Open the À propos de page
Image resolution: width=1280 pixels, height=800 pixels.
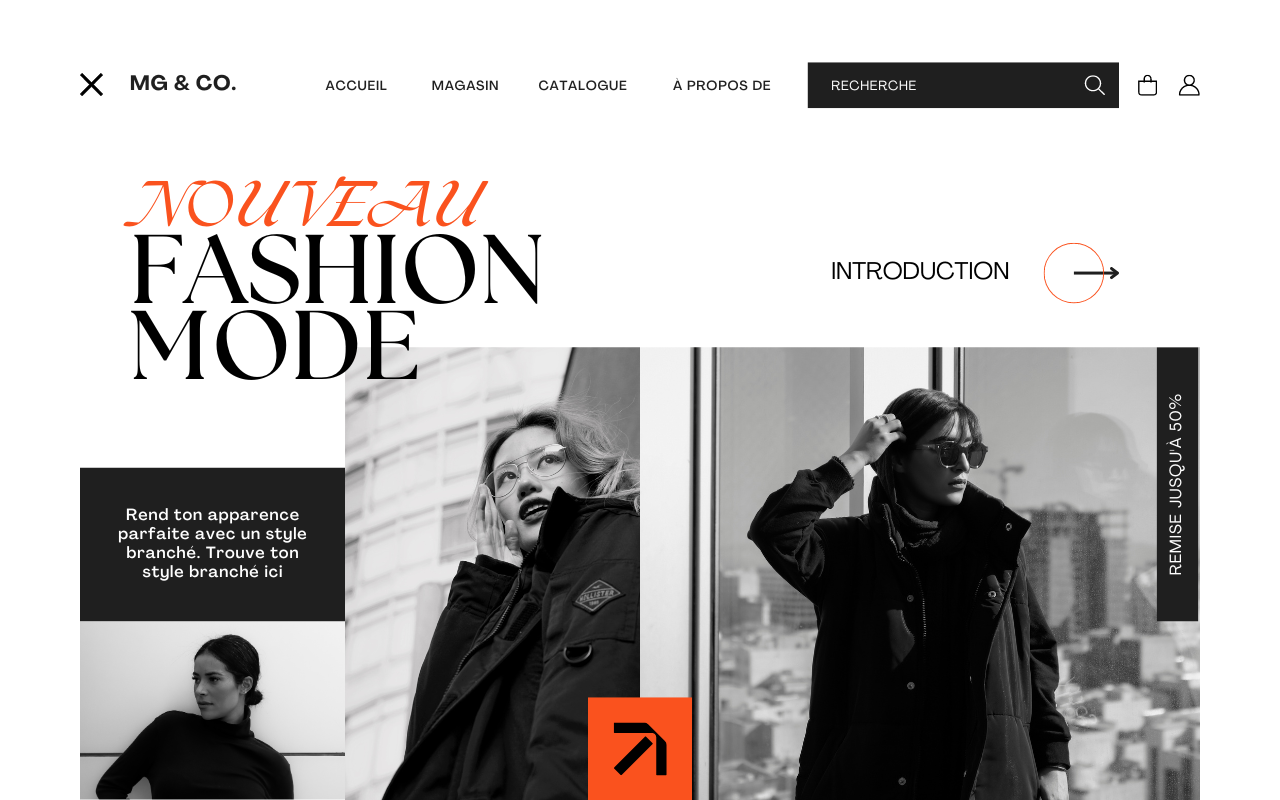point(722,85)
